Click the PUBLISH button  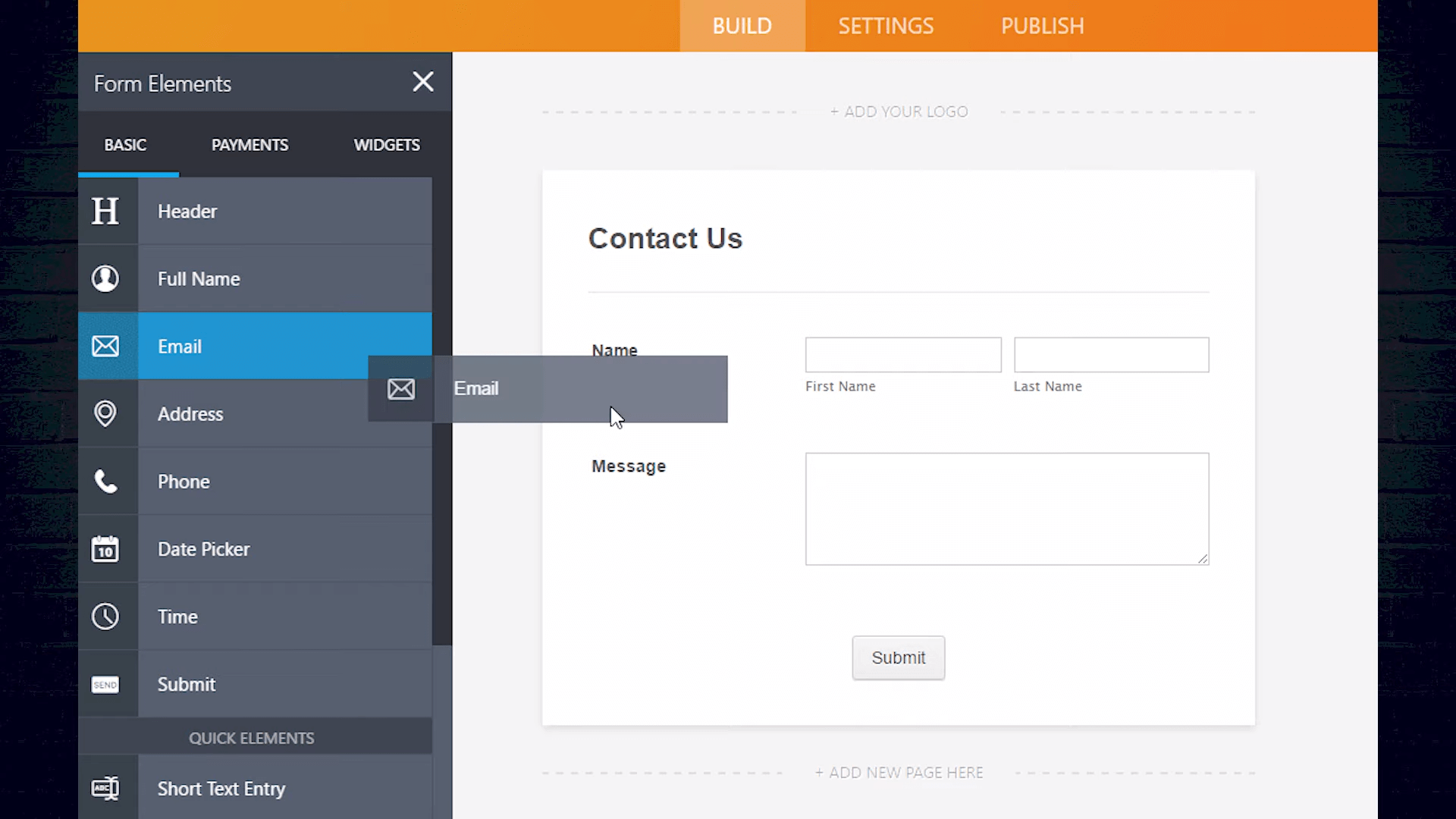[1042, 25]
